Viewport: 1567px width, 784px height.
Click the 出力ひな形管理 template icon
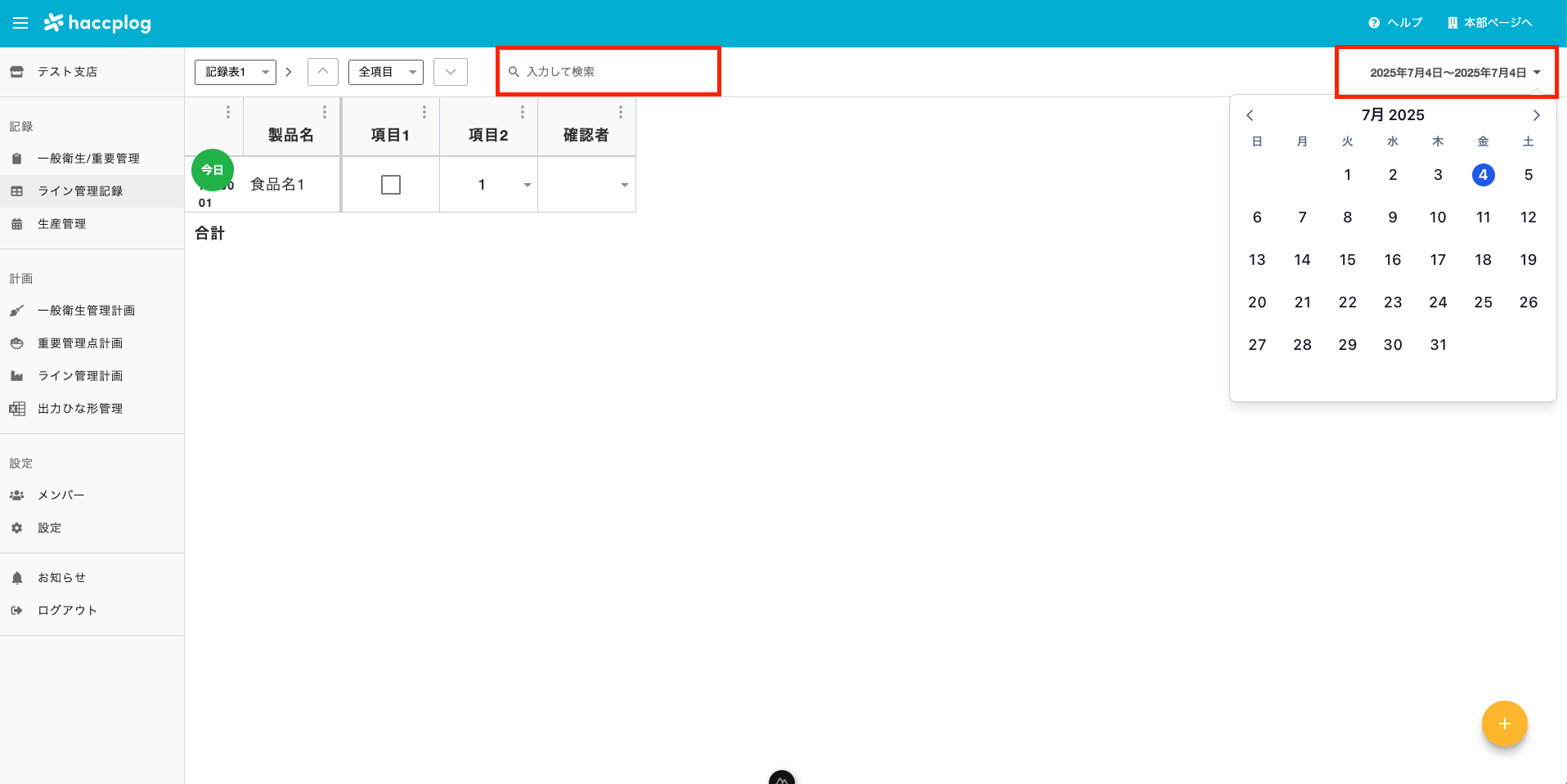18,408
